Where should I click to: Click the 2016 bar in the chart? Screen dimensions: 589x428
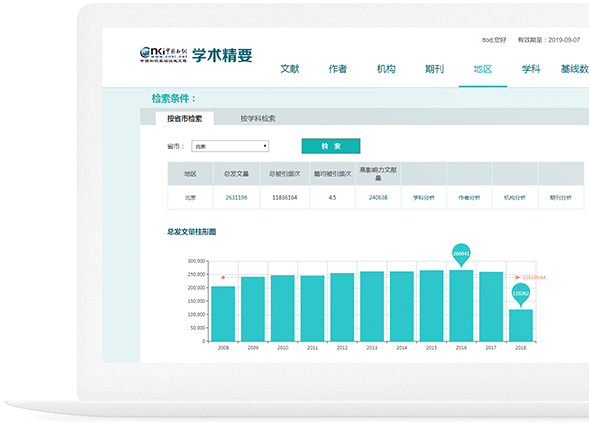(x=461, y=305)
